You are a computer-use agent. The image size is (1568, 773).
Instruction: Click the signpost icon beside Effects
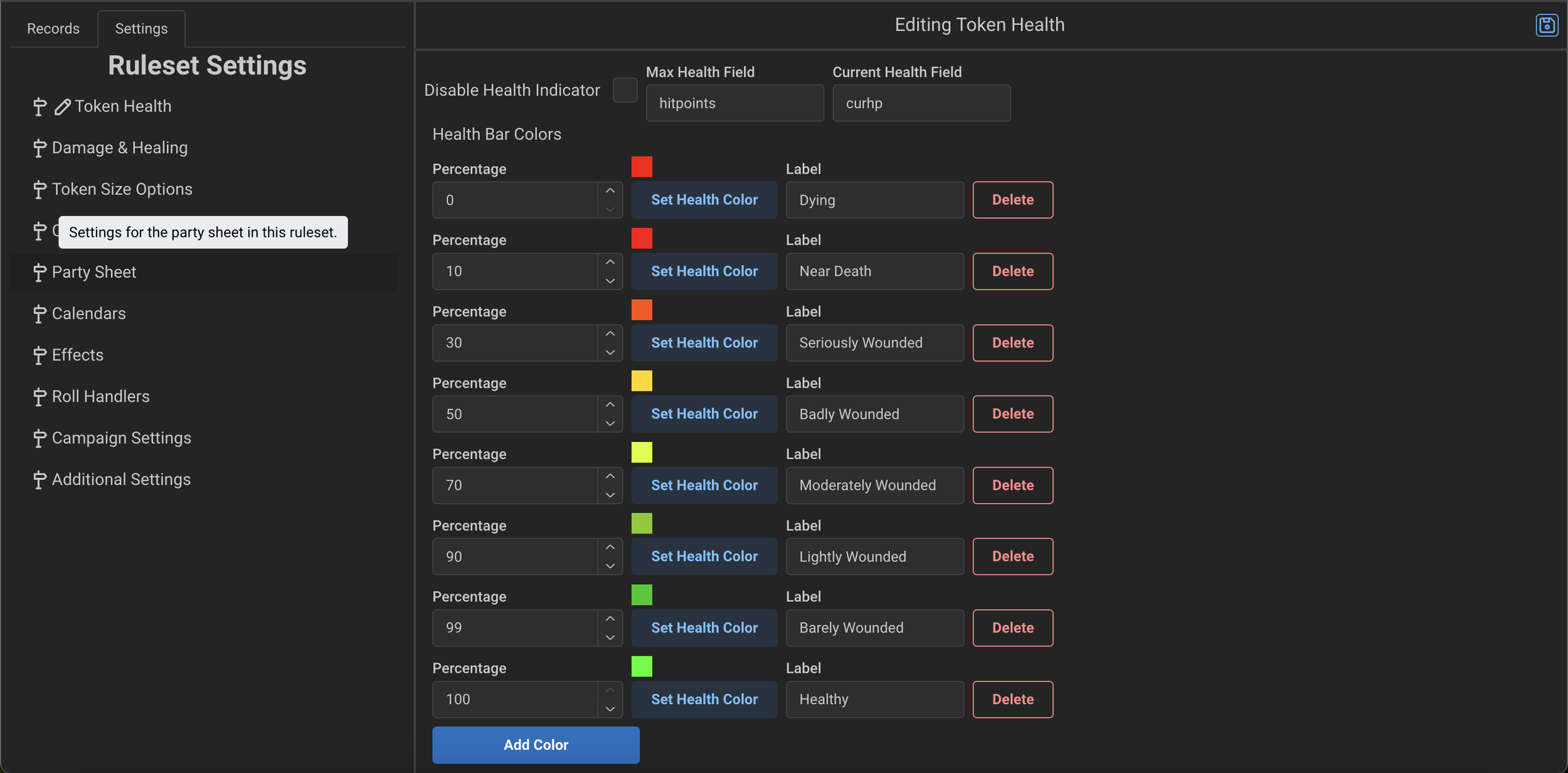(x=39, y=355)
